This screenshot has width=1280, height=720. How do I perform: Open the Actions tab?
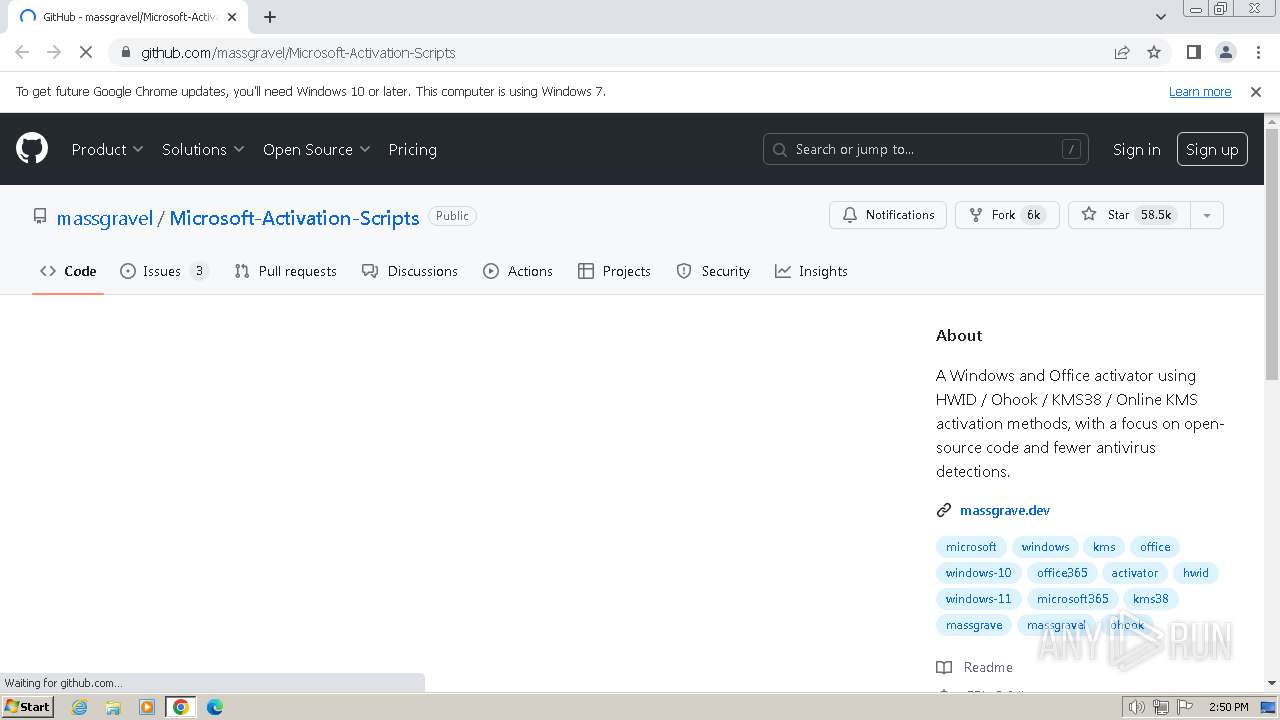(518, 271)
